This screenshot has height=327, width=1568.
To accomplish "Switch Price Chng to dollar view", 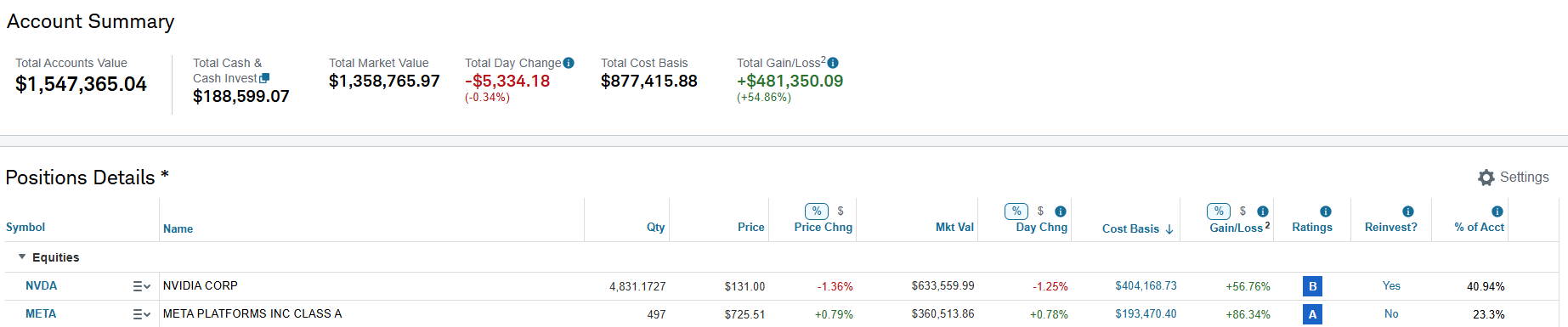I will point(841,211).
